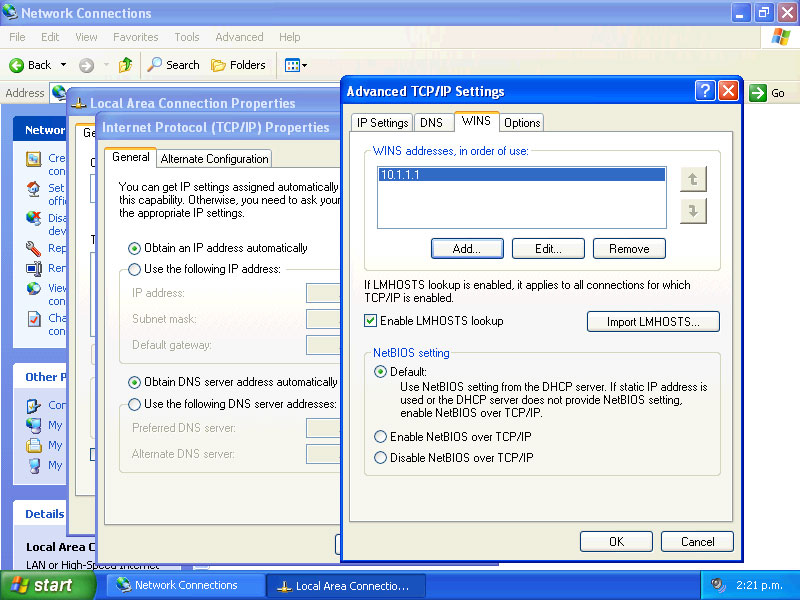Select Obtain DNS server address automatically

(x=134, y=383)
